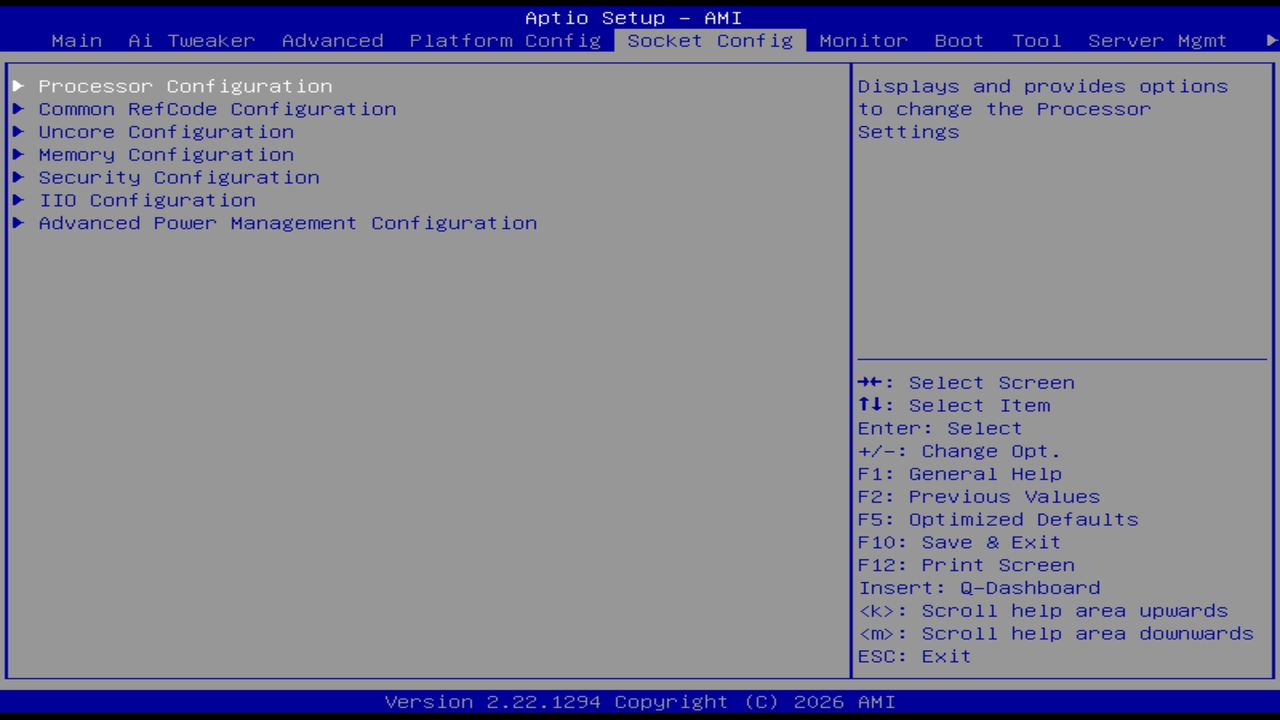Switch to the Tool tab
Image resolution: width=1280 pixels, height=720 pixels.
click(1036, 41)
